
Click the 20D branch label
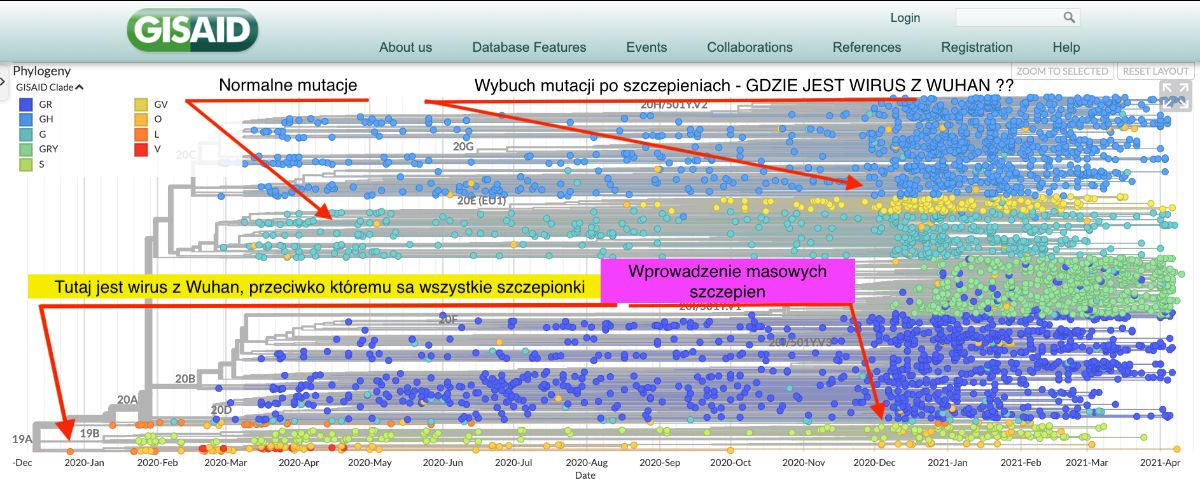pos(221,410)
